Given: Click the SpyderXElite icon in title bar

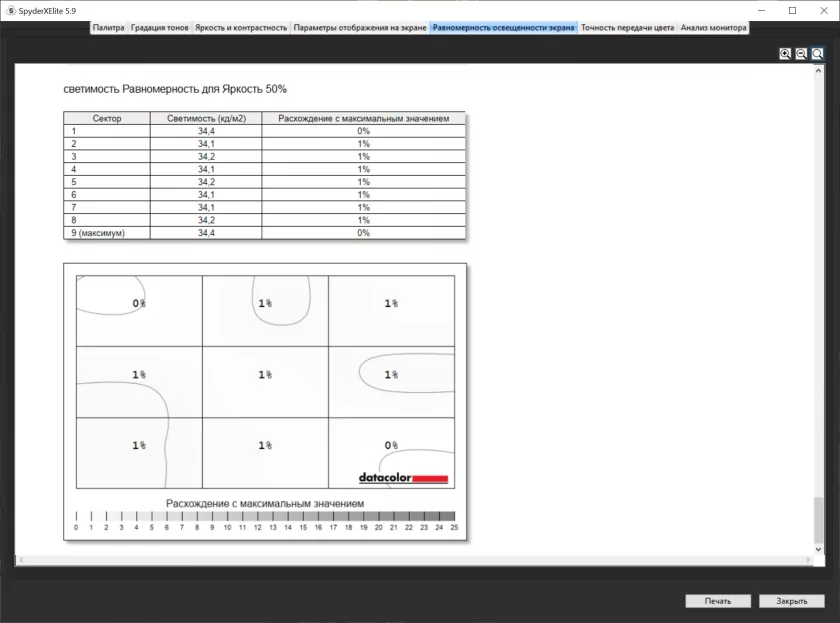Looking at the screenshot, I should click(x=9, y=10).
